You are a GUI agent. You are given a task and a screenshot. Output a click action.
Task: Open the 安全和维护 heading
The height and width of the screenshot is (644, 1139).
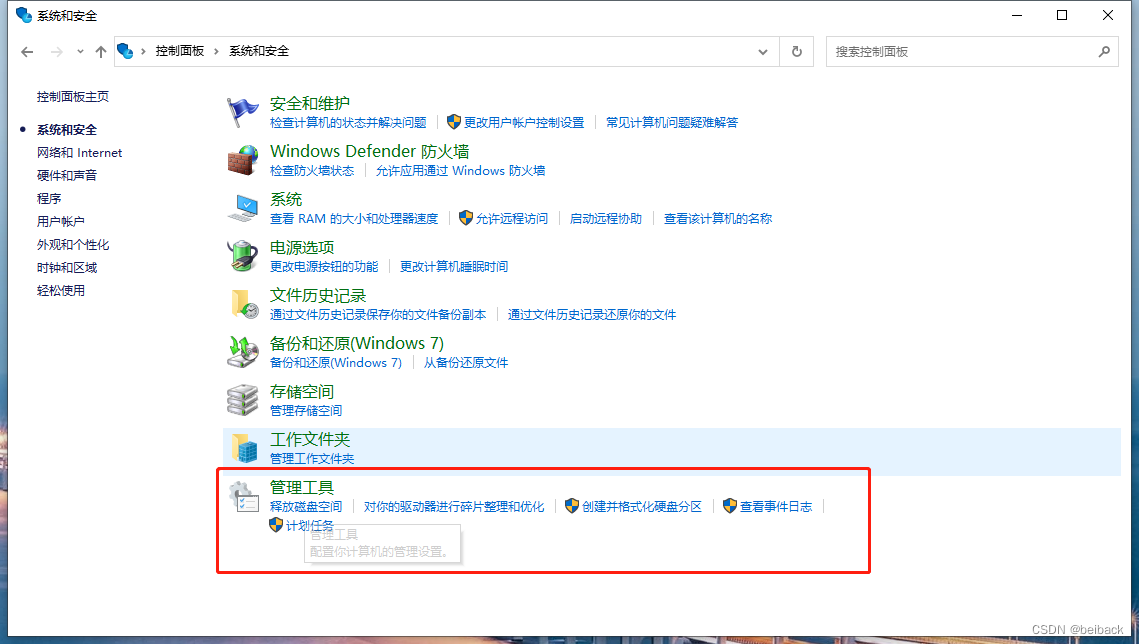pos(309,103)
